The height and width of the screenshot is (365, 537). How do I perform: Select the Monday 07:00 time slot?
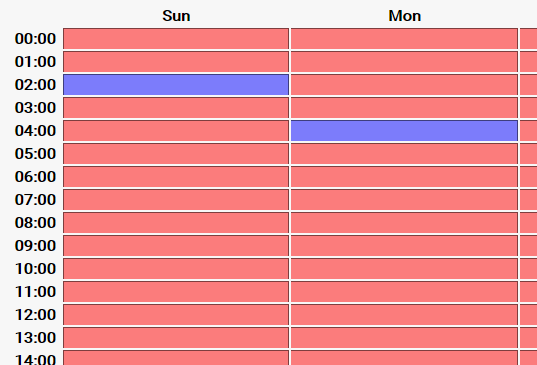tap(404, 200)
